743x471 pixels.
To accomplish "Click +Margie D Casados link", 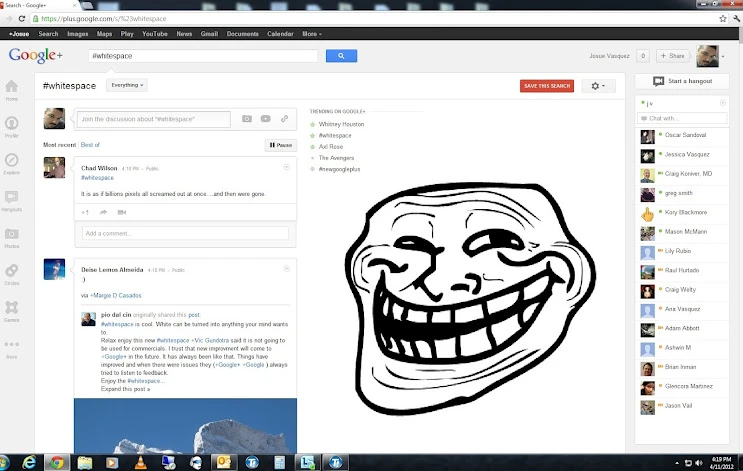I will click(x=116, y=295).
